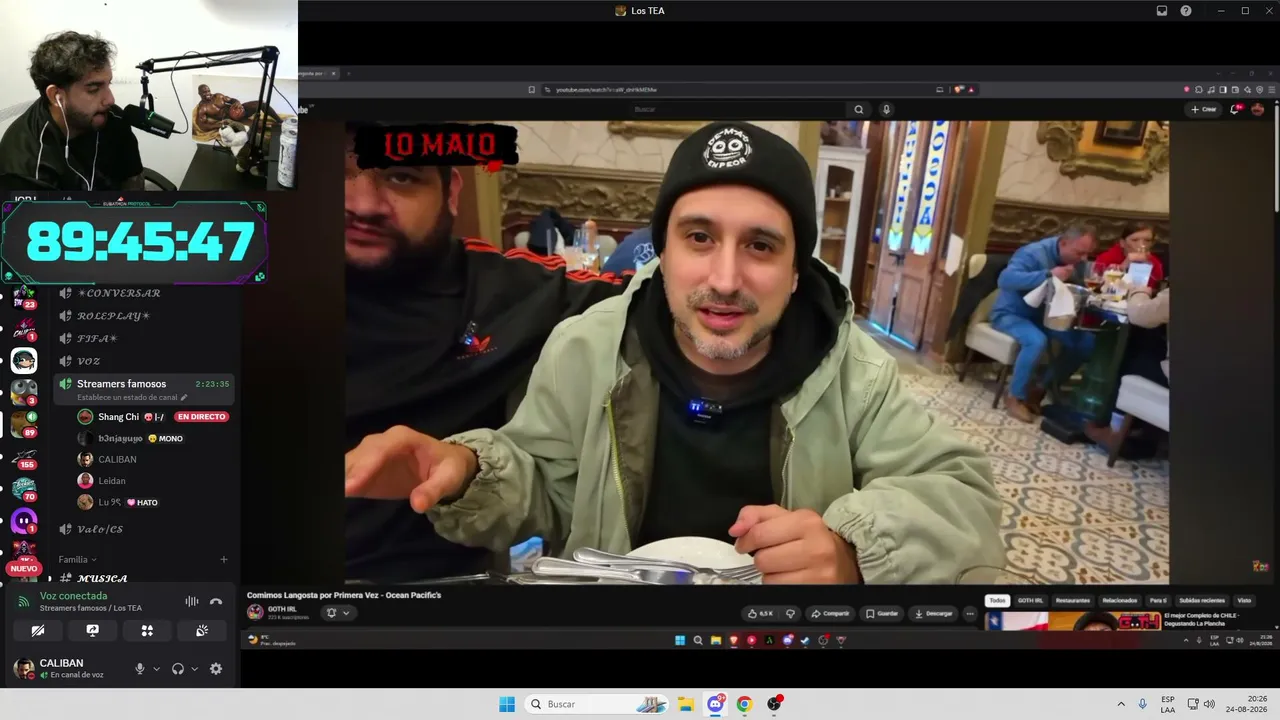Open File Explorer from Windows taskbar
The height and width of the screenshot is (720, 1280).
tap(686, 704)
